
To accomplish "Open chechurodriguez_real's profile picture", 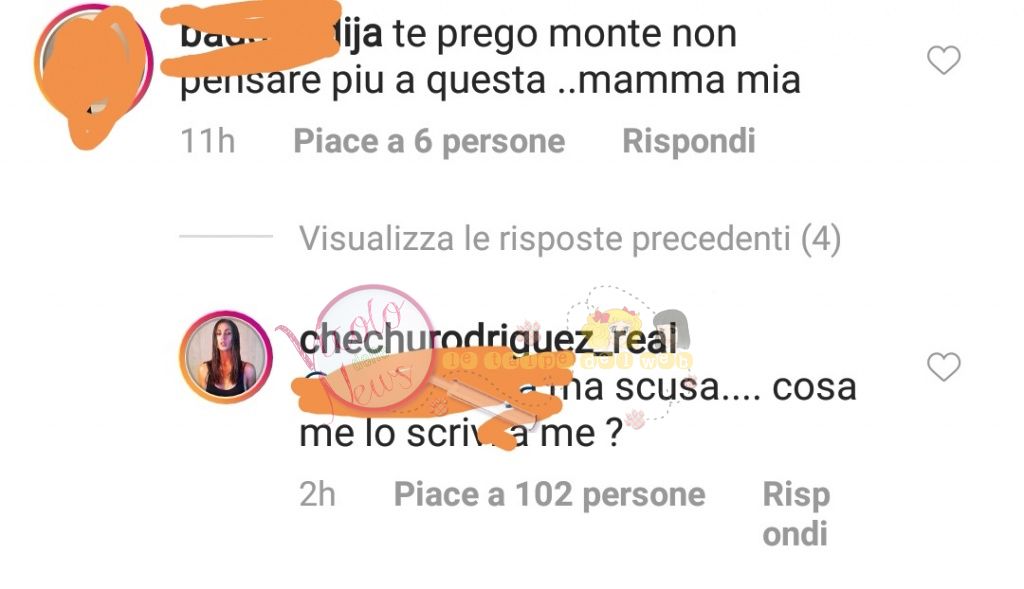I will pyautogui.click(x=226, y=357).
